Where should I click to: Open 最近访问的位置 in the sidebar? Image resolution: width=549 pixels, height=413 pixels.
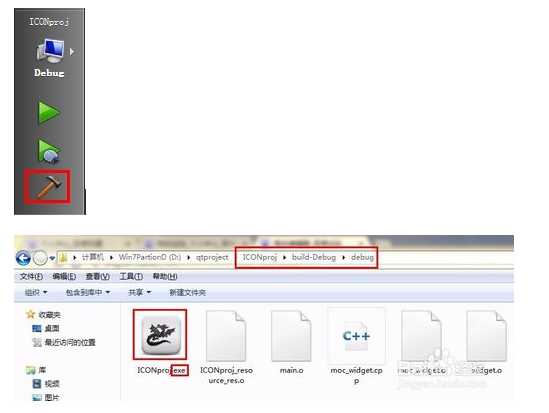pos(70,342)
